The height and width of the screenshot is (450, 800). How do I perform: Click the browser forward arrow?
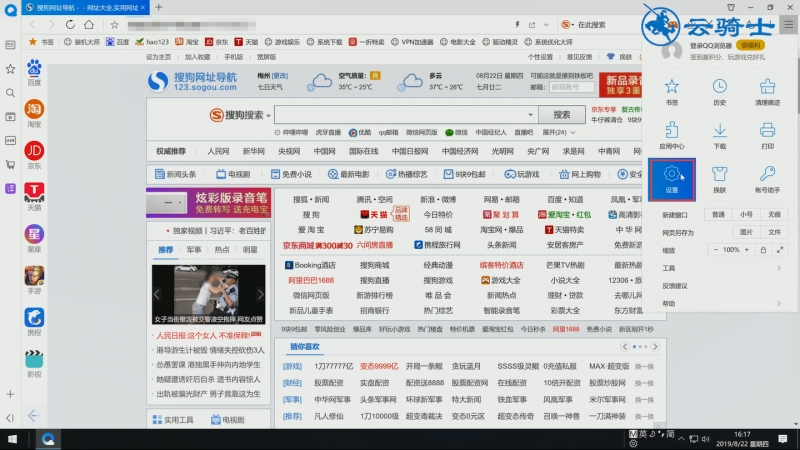point(51,24)
